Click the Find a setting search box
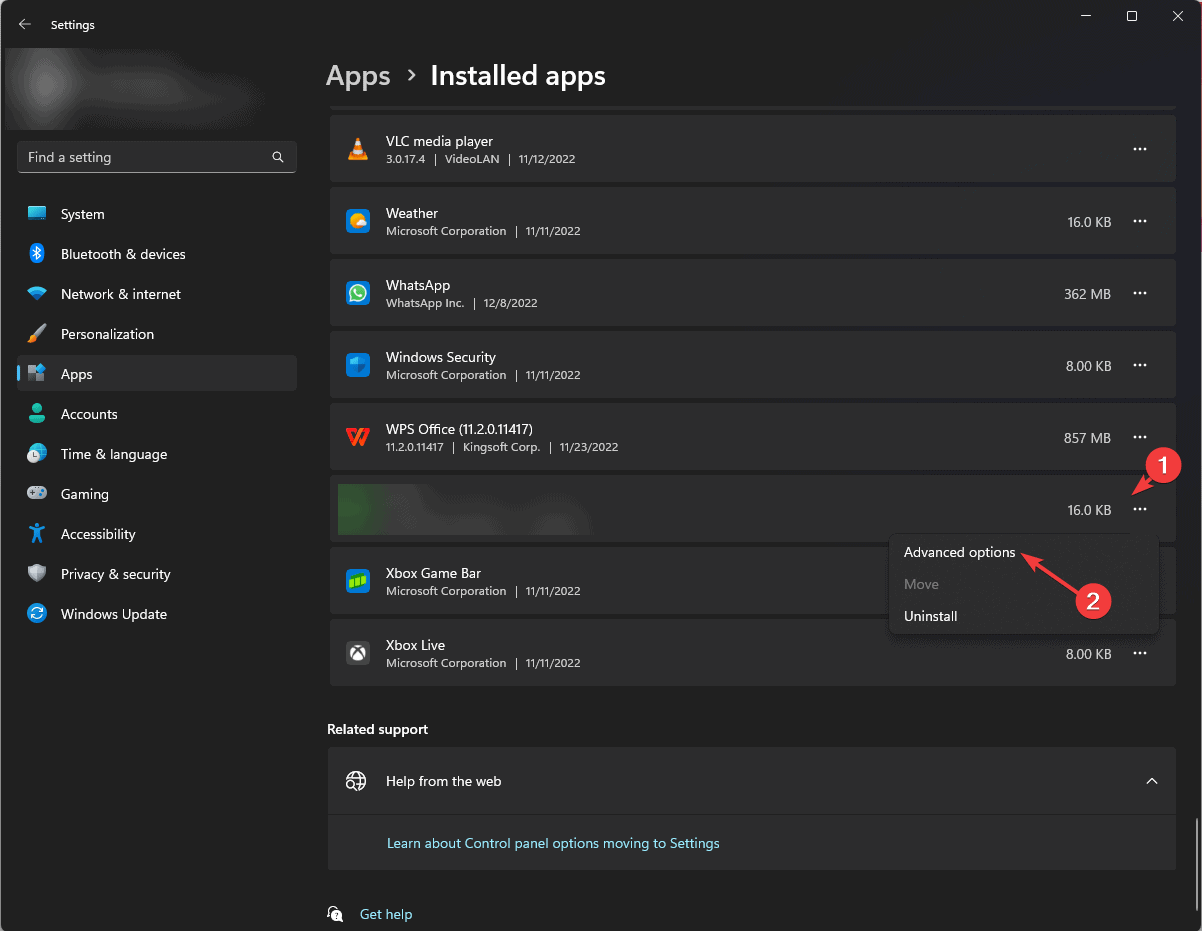This screenshot has height=931, width=1202. pyautogui.click(x=145, y=157)
